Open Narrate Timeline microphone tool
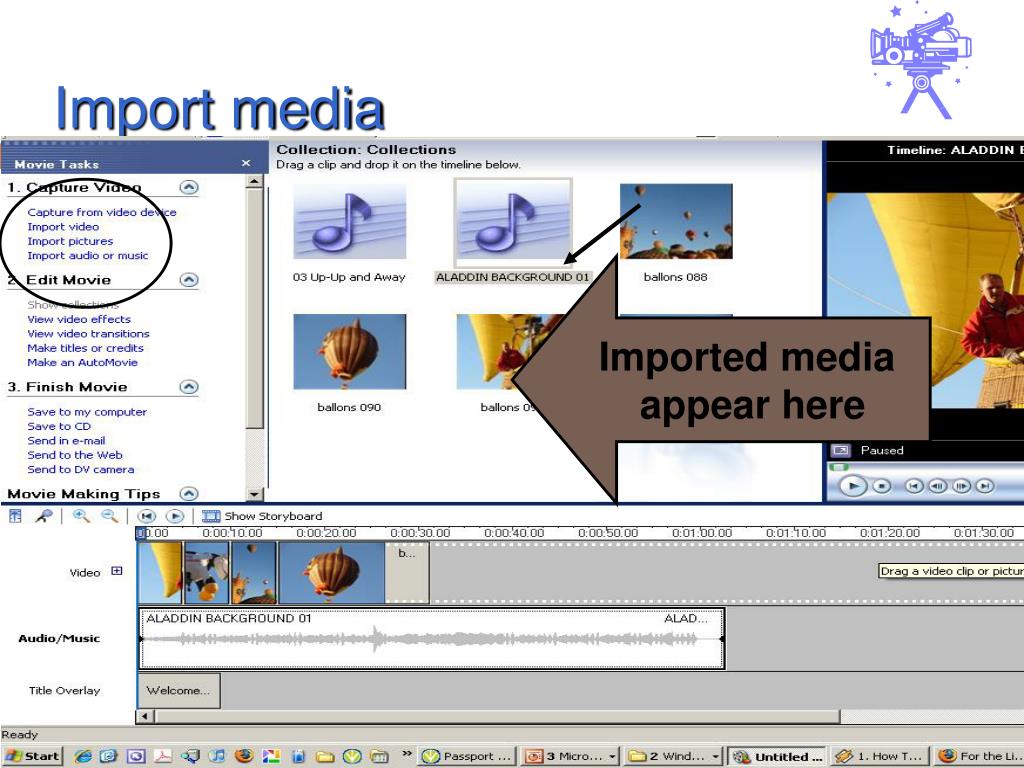This screenshot has width=1024, height=768. [43, 516]
